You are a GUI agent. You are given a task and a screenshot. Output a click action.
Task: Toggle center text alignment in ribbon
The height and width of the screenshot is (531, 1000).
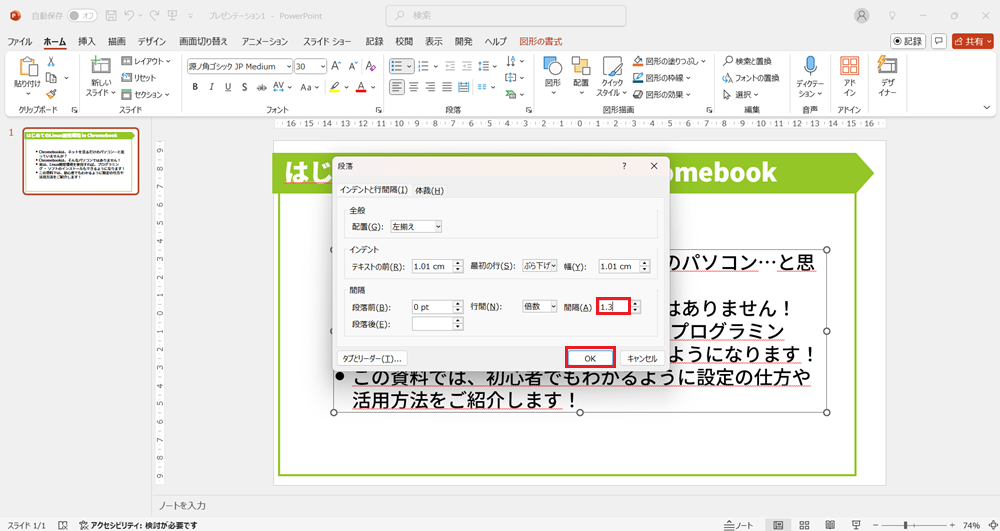(414, 86)
